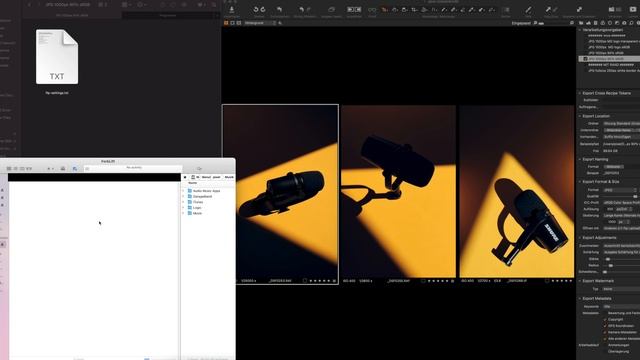Click the first view mode icon in ForkLift
Viewport: 640px width, 360px height.
point(9,169)
